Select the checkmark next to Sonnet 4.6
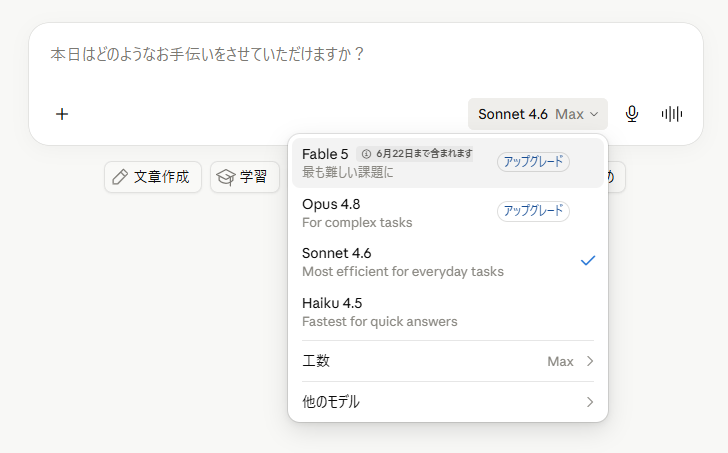This screenshot has height=453, width=728. click(588, 261)
